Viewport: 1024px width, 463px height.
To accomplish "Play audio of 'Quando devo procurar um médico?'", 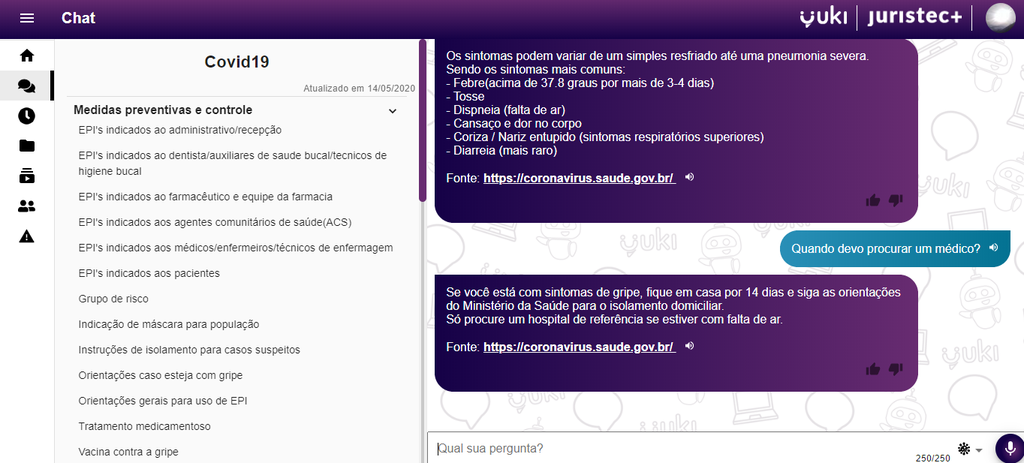I will pyautogui.click(x=994, y=248).
